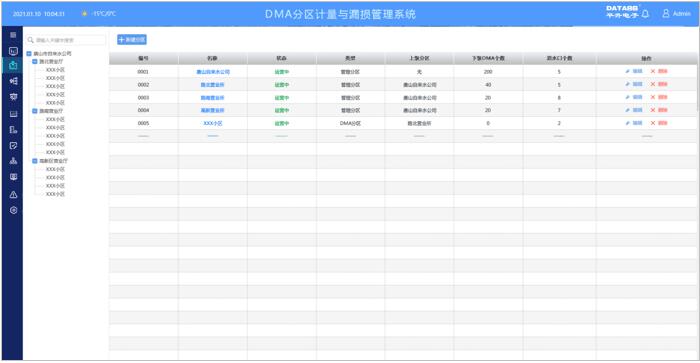Screen dimensions: 700x363
Task: Click the 200 sub-DMA count cell
Action: tap(488, 72)
